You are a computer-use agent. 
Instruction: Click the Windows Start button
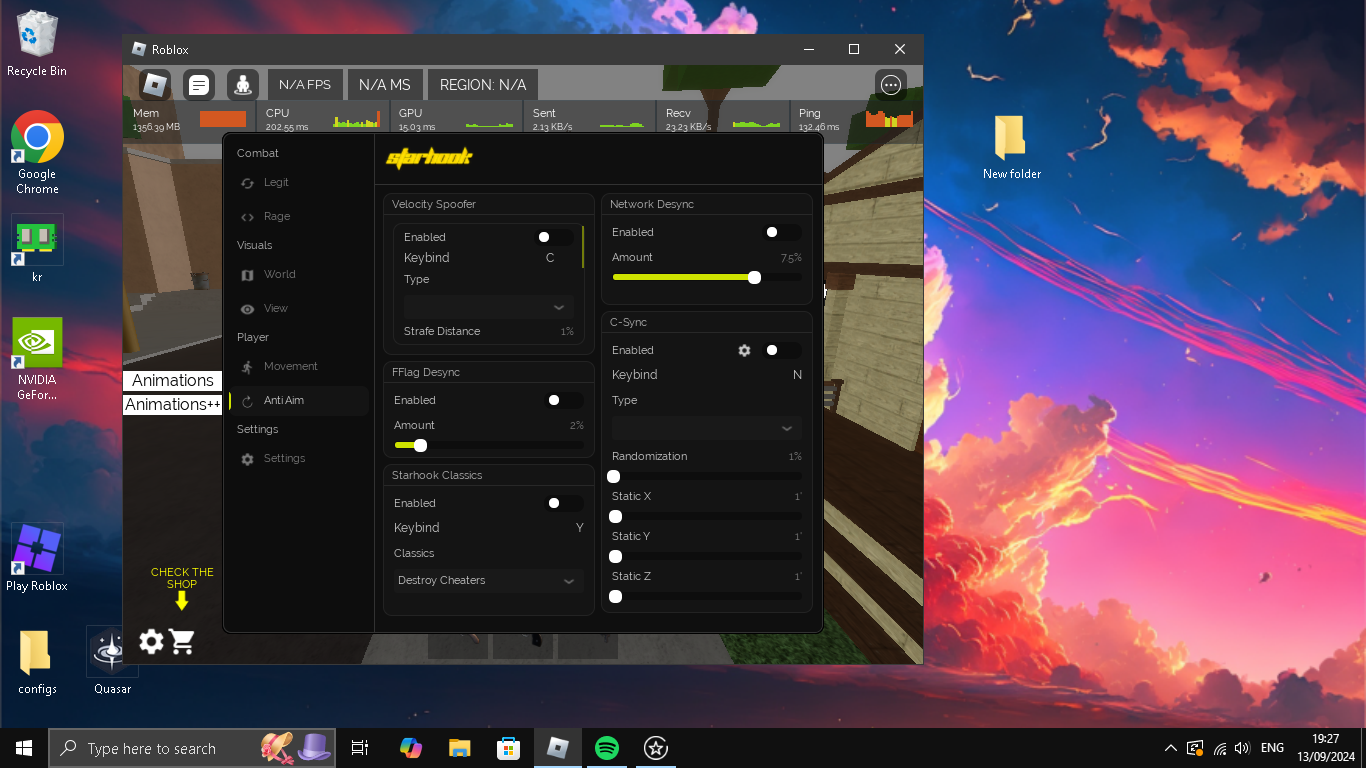24,748
